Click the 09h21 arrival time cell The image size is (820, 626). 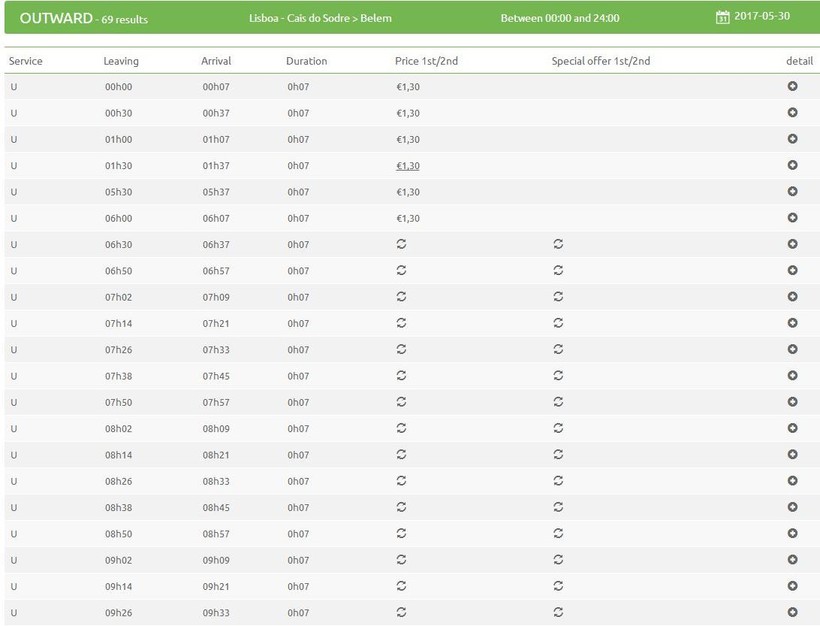tap(216, 587)
